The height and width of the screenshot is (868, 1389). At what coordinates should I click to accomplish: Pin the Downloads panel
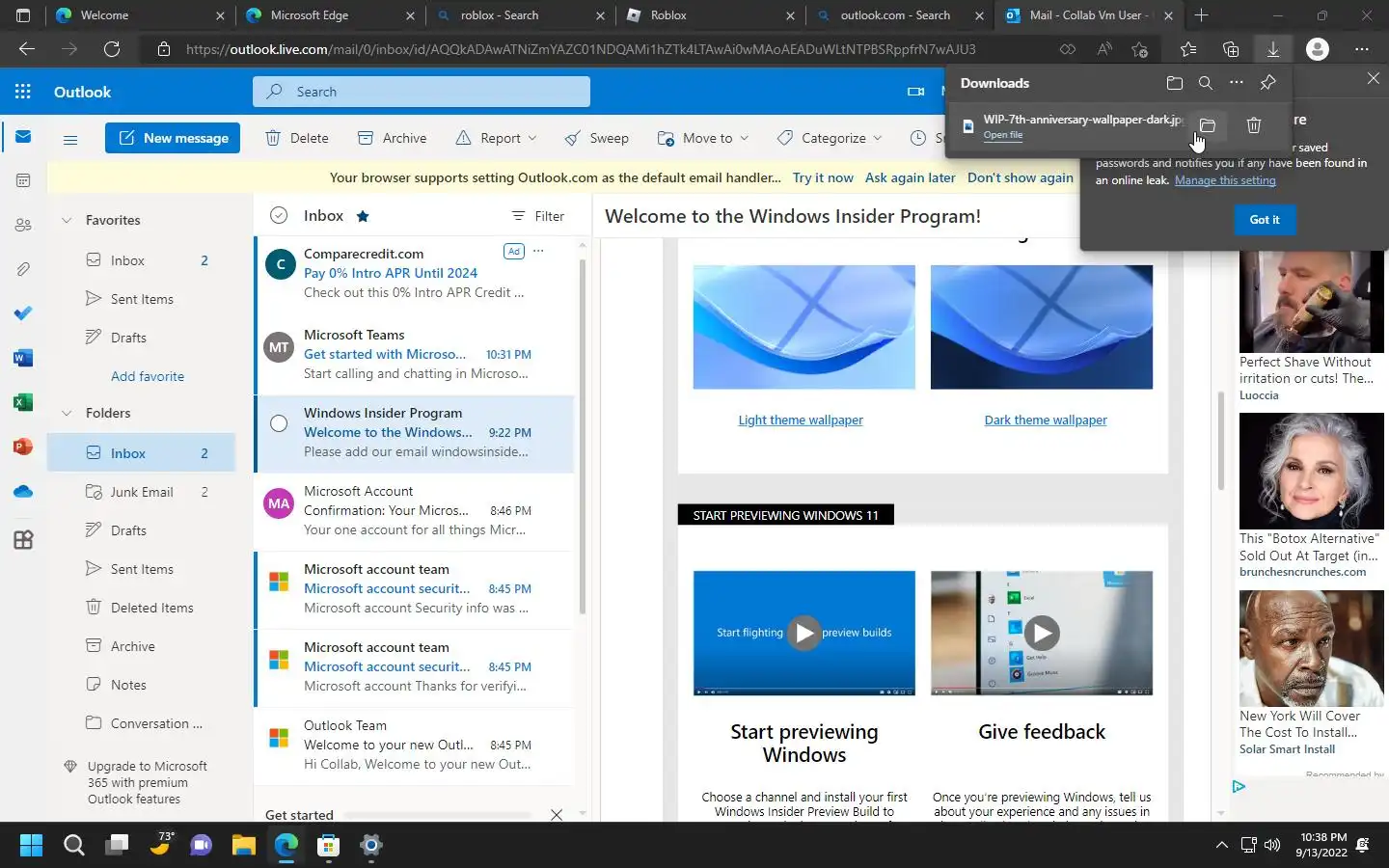click(1268, 83)
